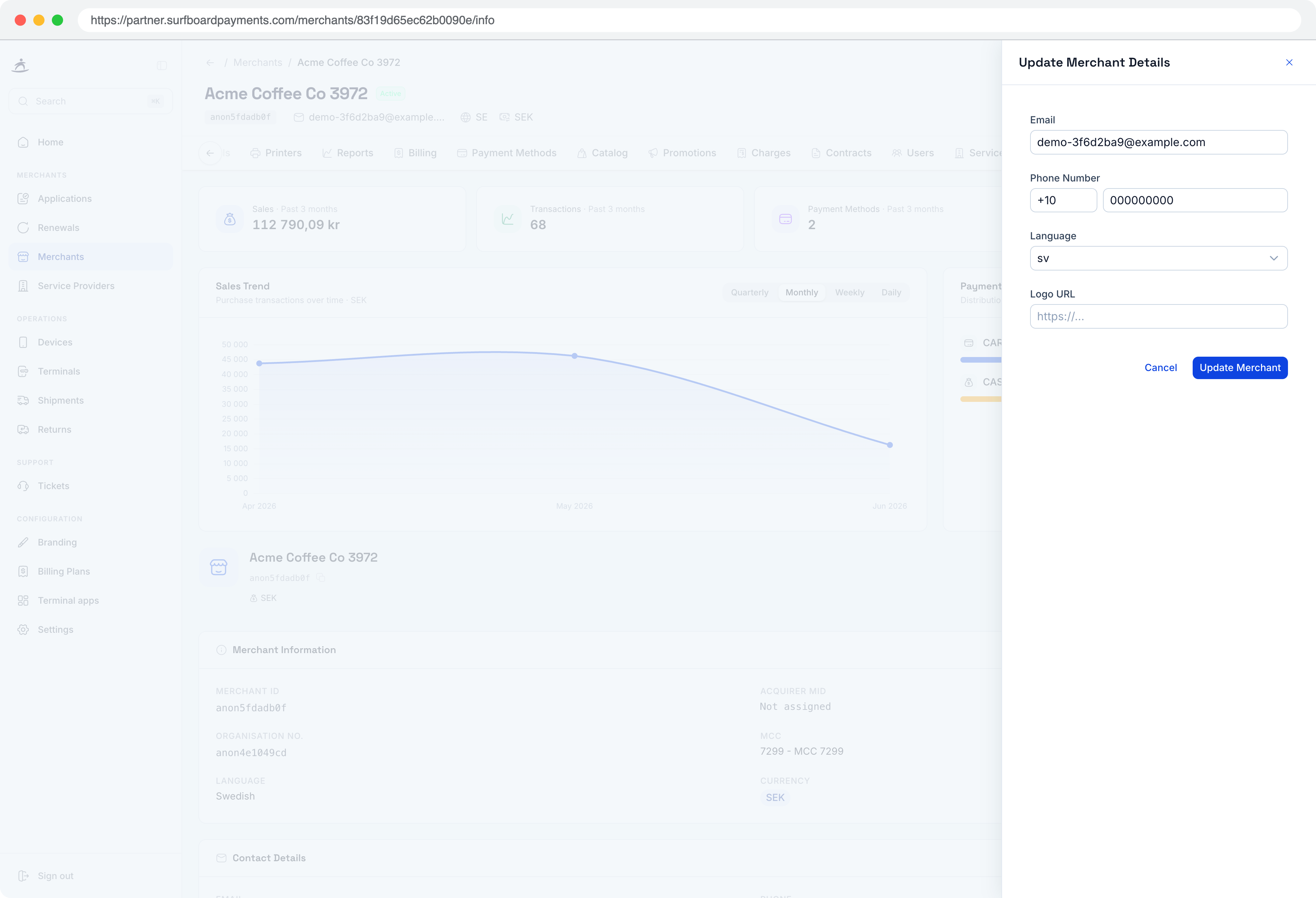Click the sidebar Search box
Image resolution: width=1316 pixels, height=898 pixels.
pyautogui.click(x=91, y=101)
